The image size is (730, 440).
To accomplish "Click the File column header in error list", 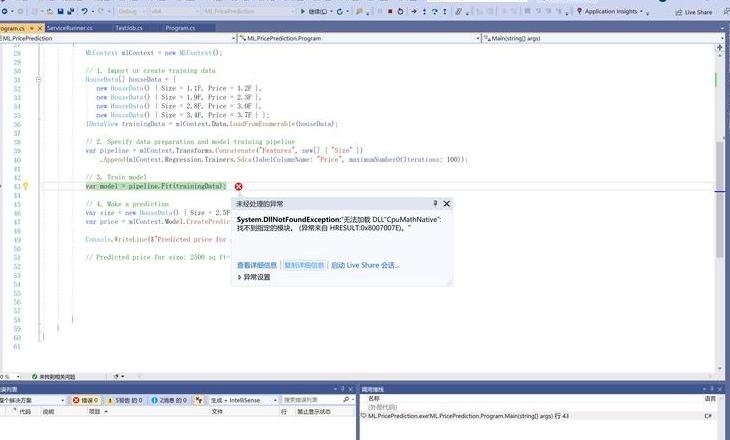I will pyautogui.click(x=217, y=412).
